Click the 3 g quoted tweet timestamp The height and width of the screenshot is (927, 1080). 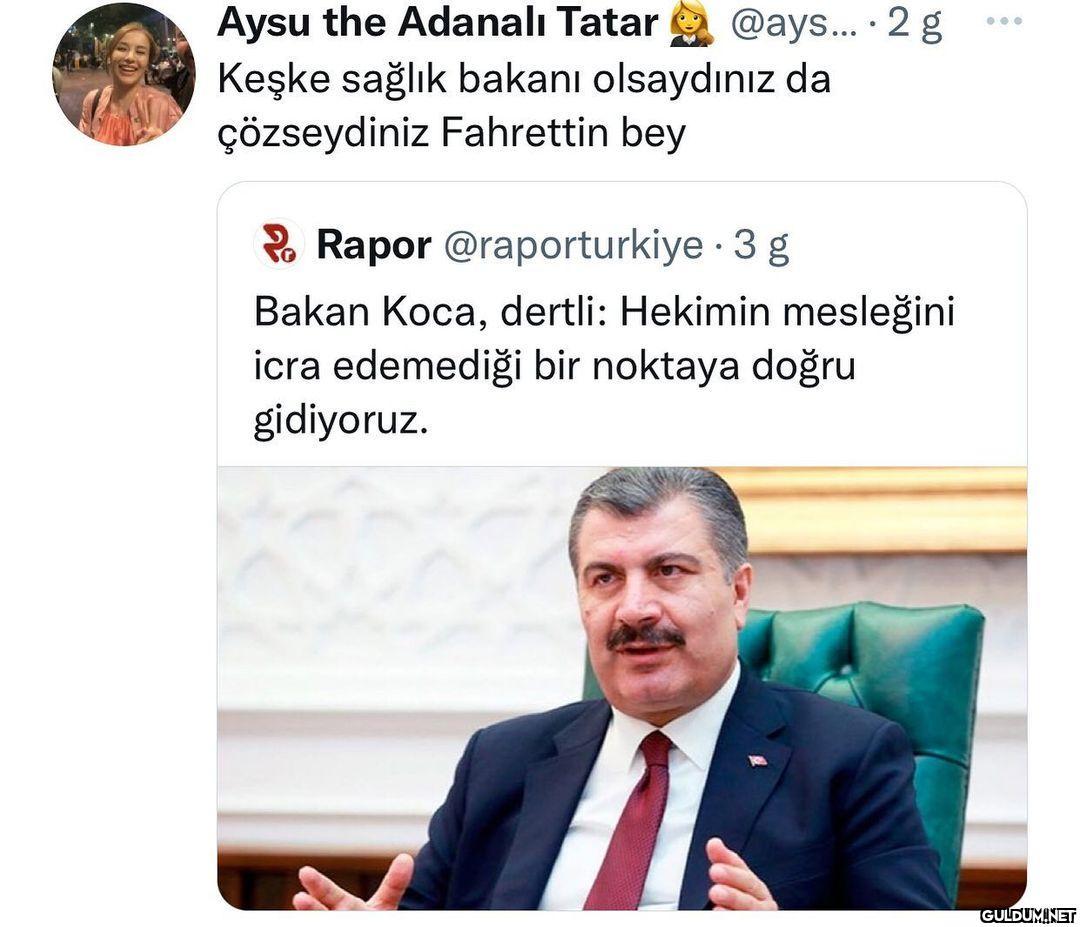[761, 245]
